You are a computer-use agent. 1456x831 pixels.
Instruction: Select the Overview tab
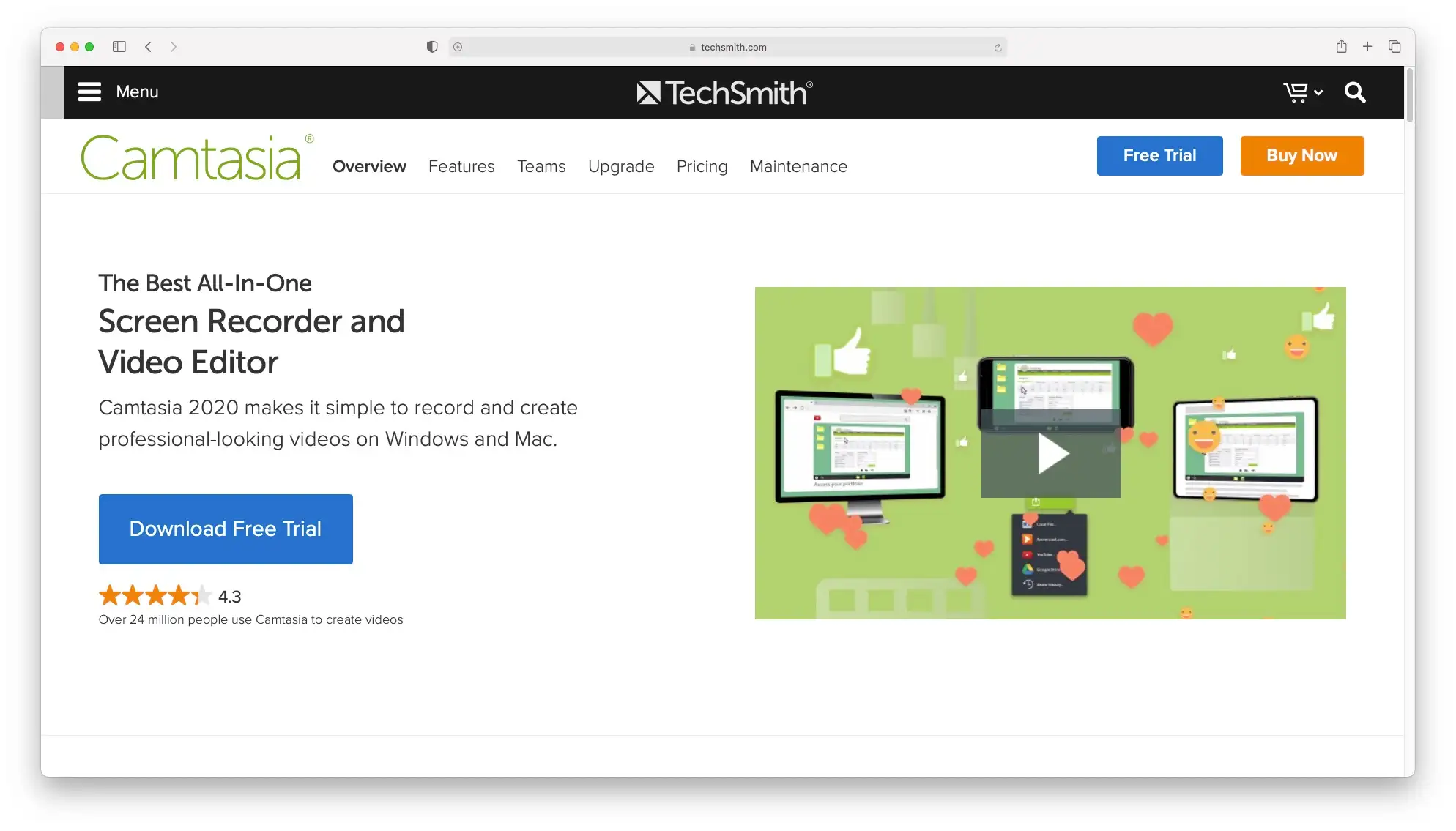pos(369,166)
